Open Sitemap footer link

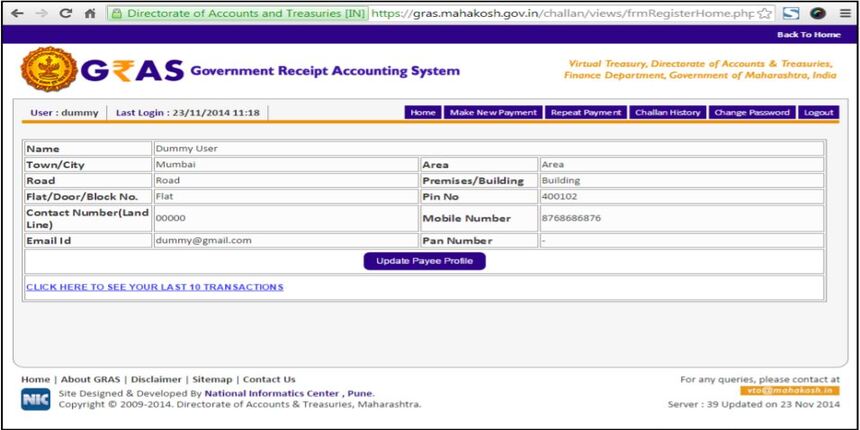pos(212,379)
